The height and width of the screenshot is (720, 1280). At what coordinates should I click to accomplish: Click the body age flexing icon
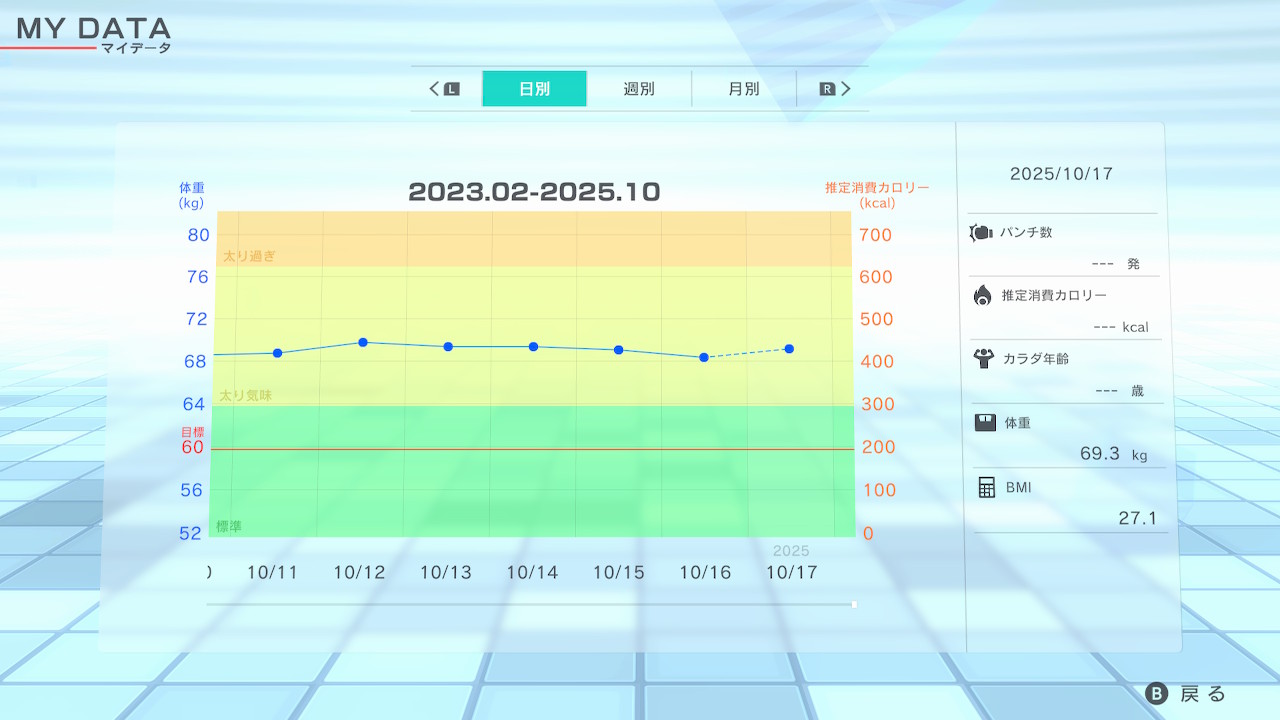coord(983,358)
